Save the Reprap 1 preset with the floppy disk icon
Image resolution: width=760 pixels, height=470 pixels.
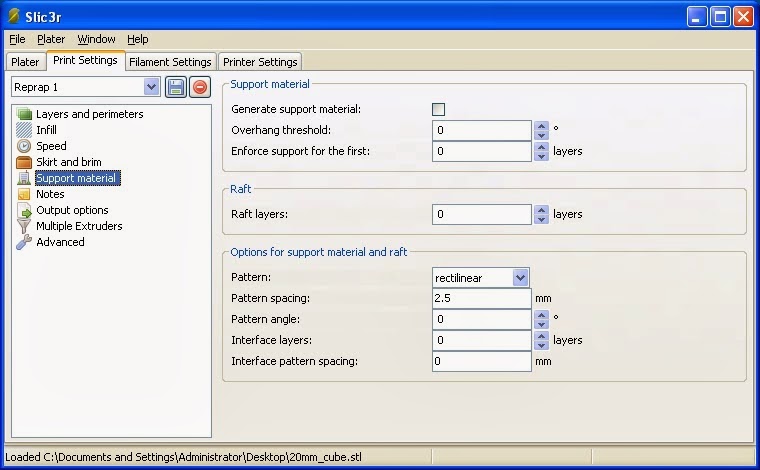[x=175, y=87]
